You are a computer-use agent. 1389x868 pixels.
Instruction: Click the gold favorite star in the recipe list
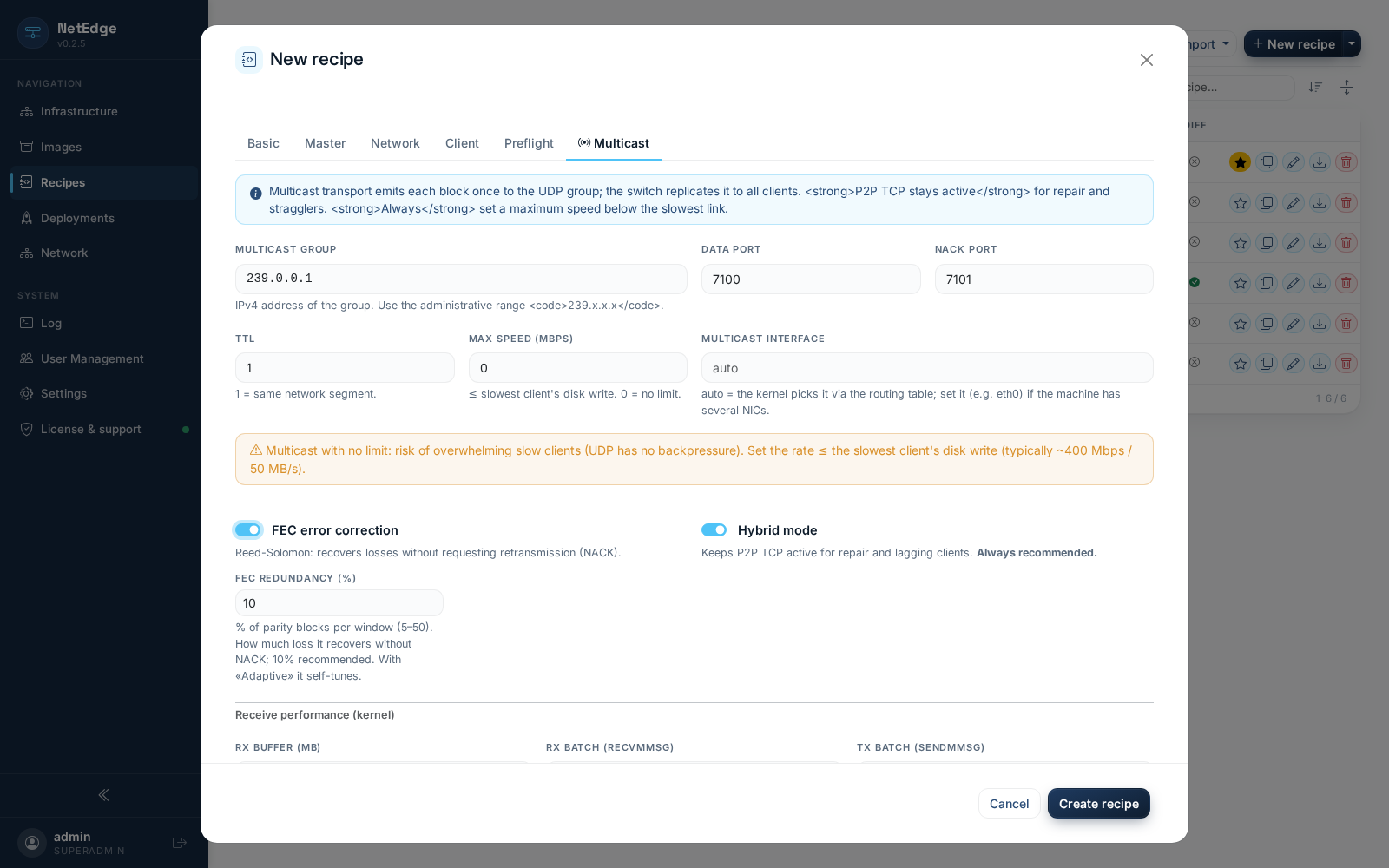coord(1241,162)
